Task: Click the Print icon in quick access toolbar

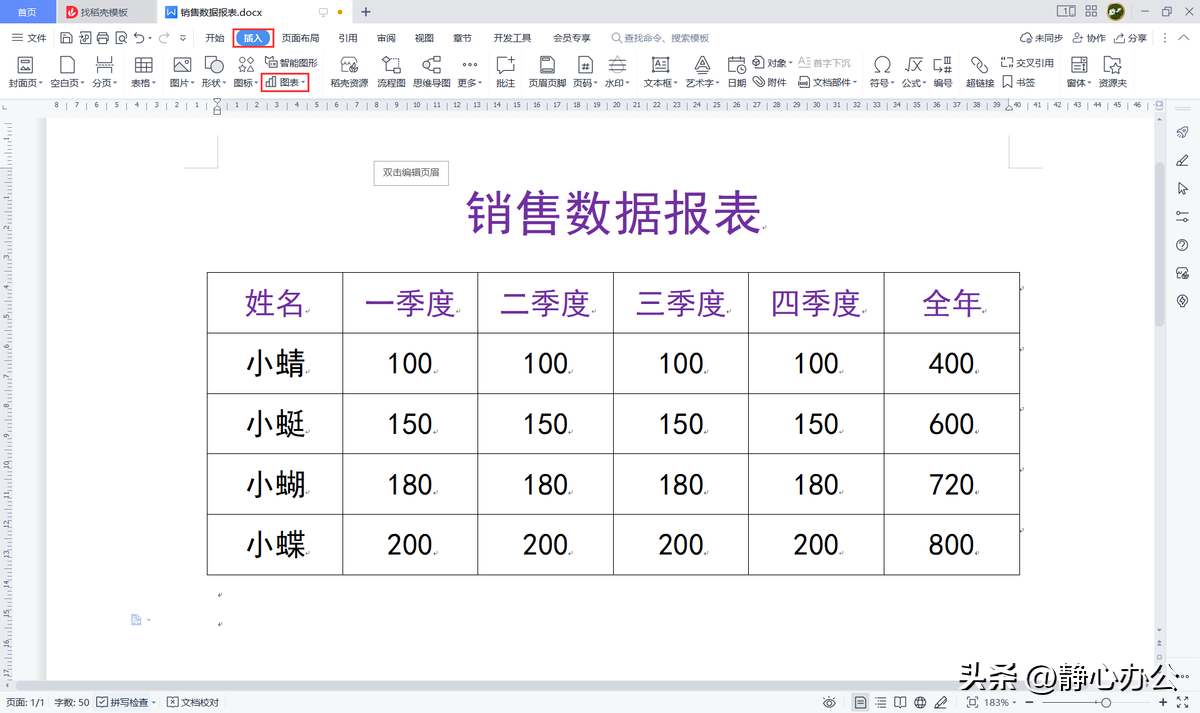Action: pyautogui.click(x=101, y=38)
